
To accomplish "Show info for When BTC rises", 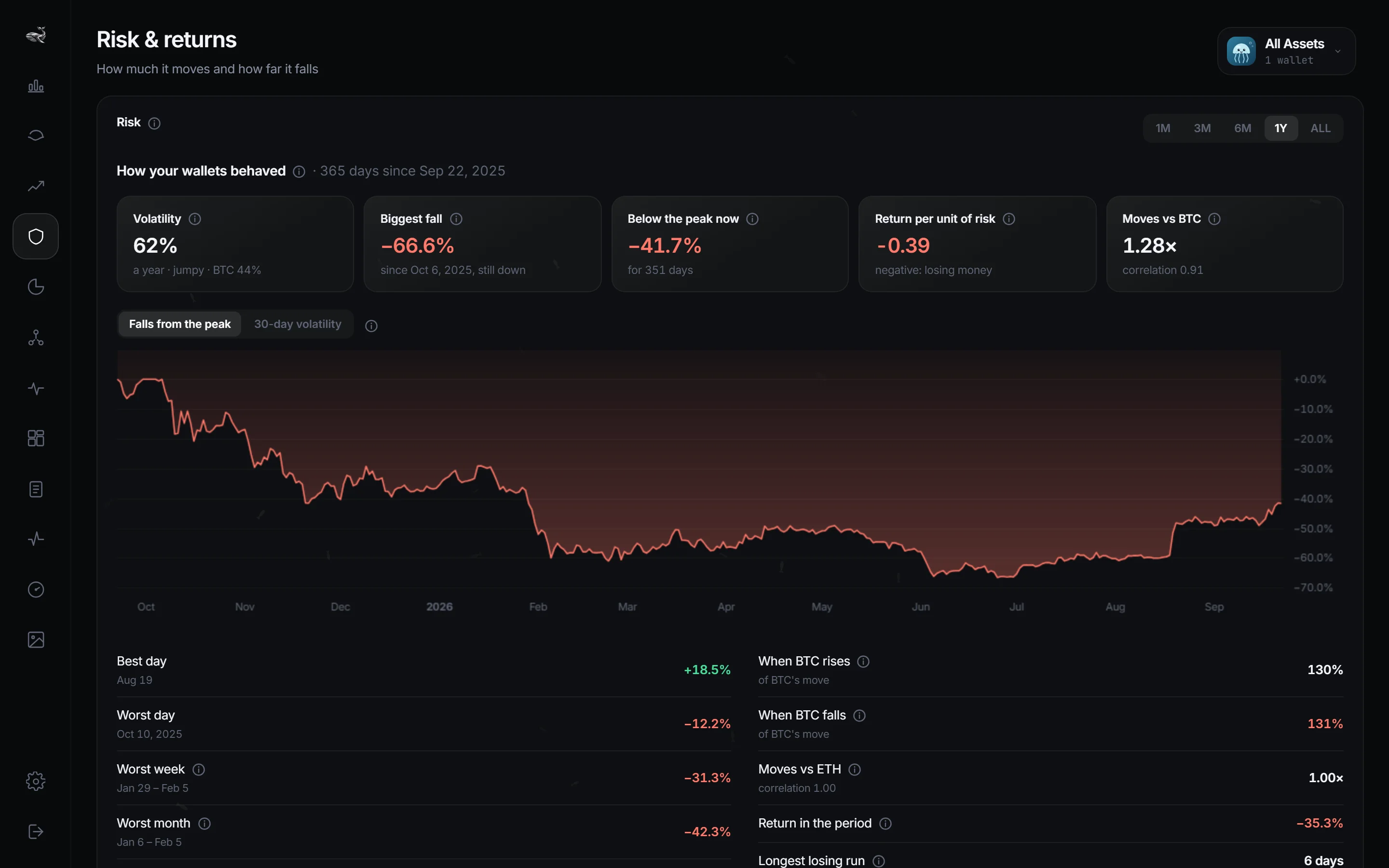I will coord(863,662).
